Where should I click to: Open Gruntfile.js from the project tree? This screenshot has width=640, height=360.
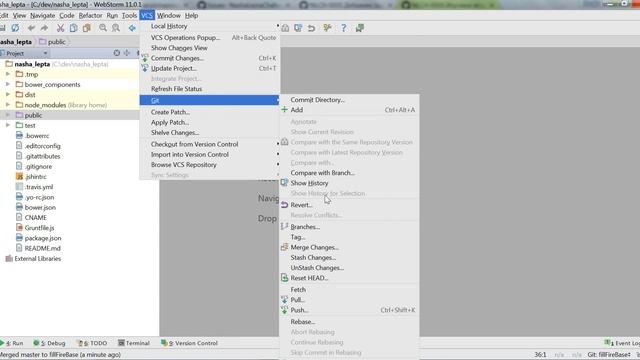39,228
